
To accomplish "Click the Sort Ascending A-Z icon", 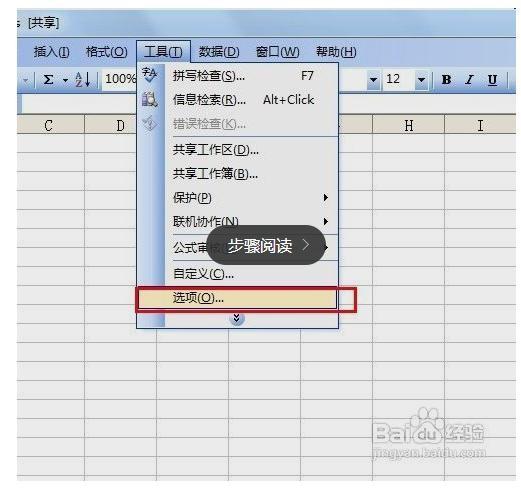I will point(82,80).
